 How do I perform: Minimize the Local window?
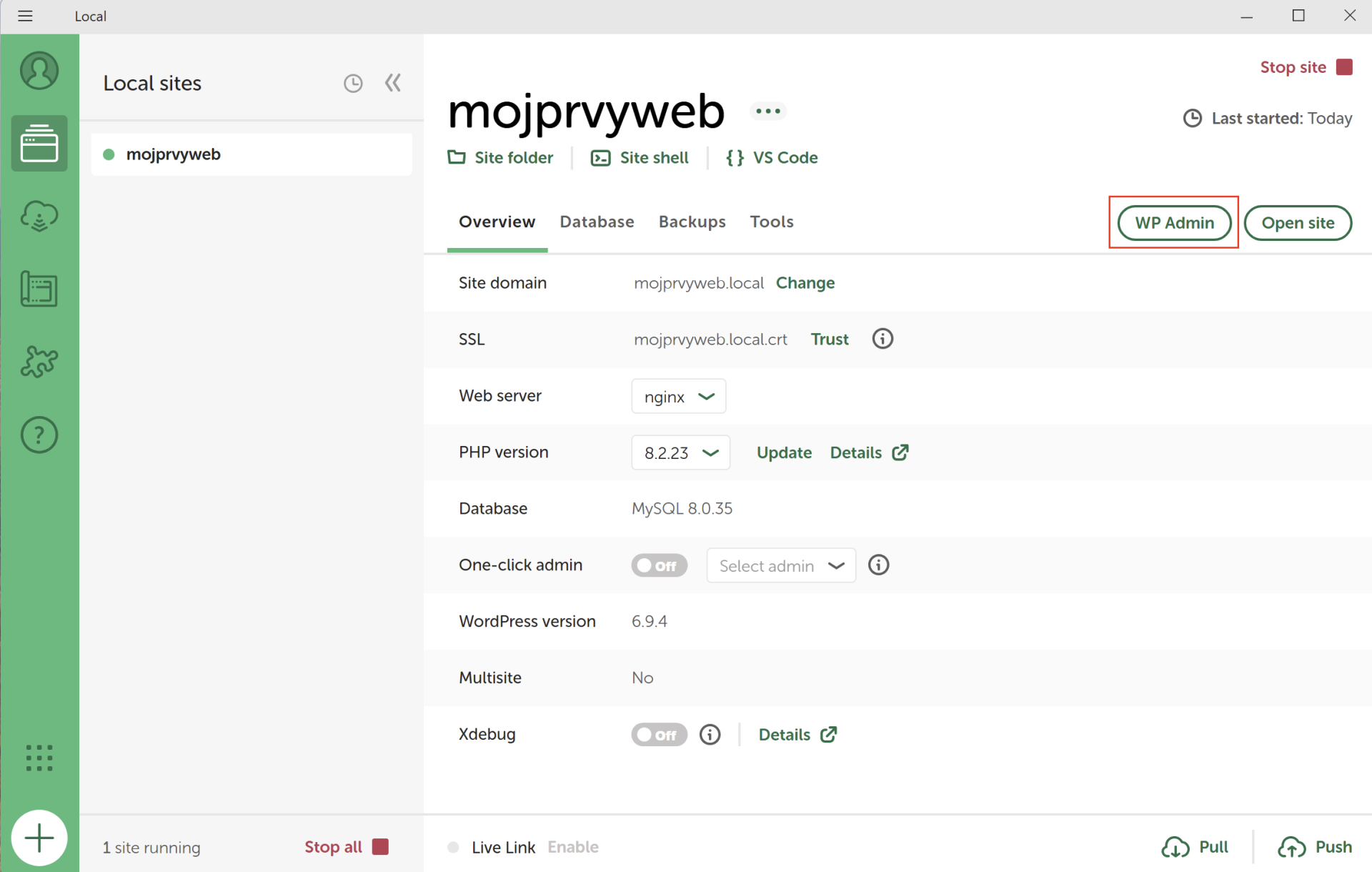pos(1247,16)
